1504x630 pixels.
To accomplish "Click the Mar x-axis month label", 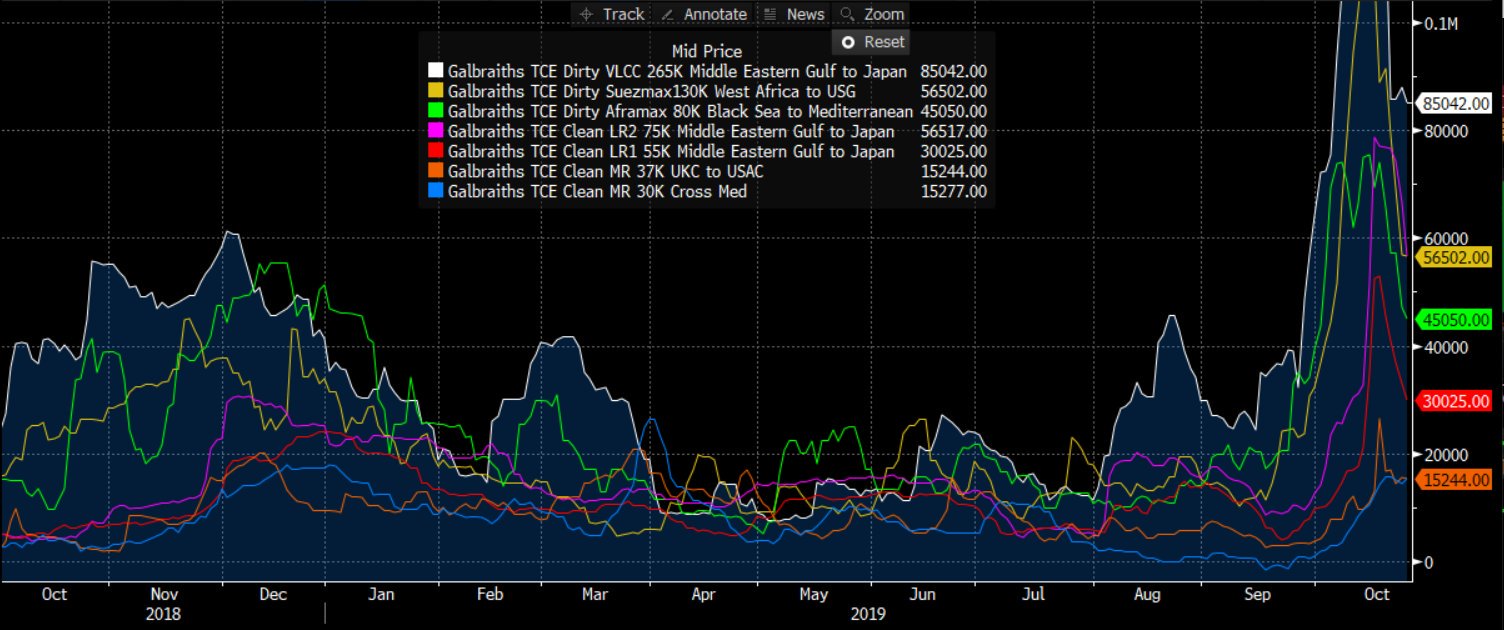I will (595, 594).
